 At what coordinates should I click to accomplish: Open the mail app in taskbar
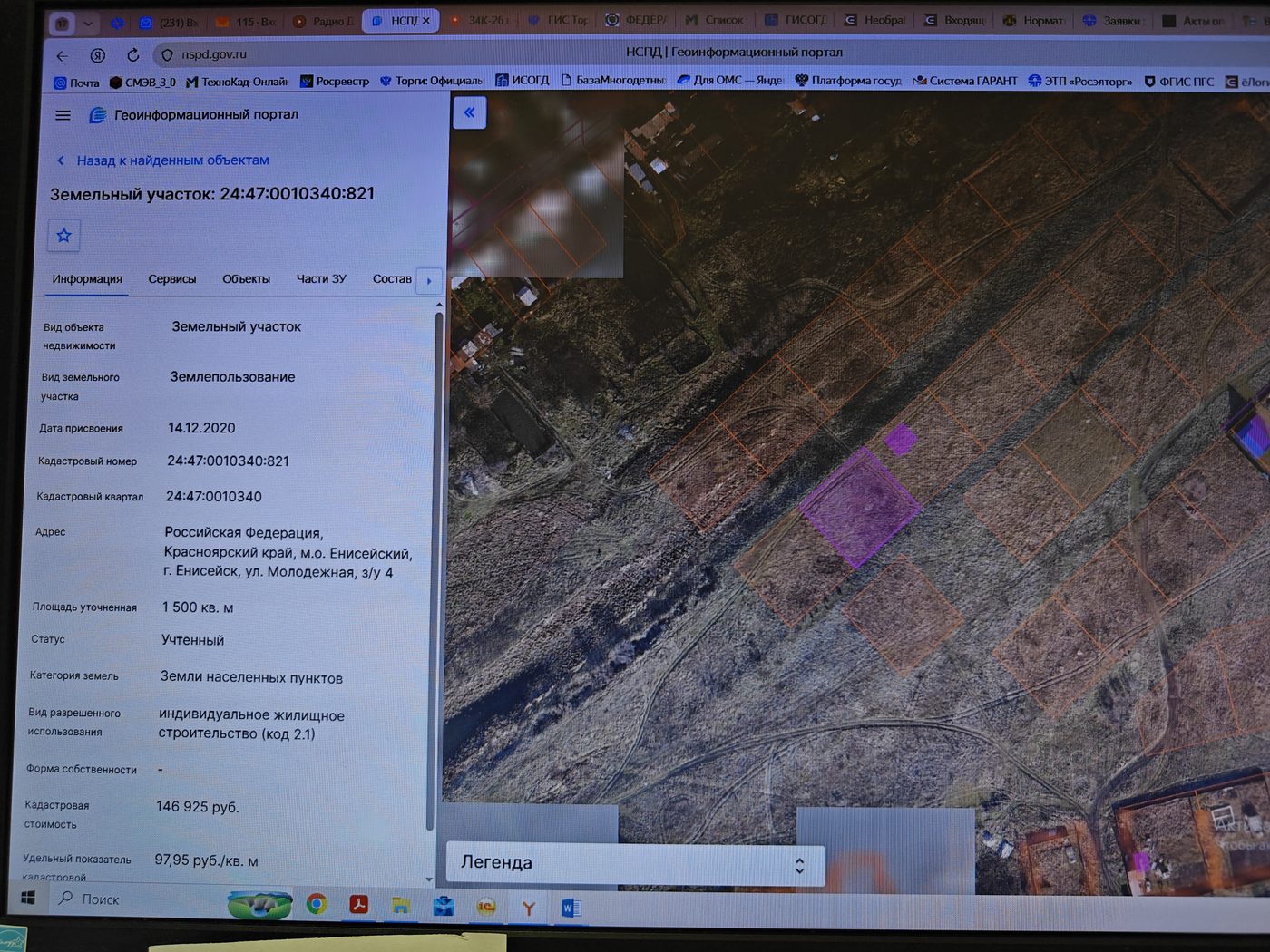(x=444, y=906)
